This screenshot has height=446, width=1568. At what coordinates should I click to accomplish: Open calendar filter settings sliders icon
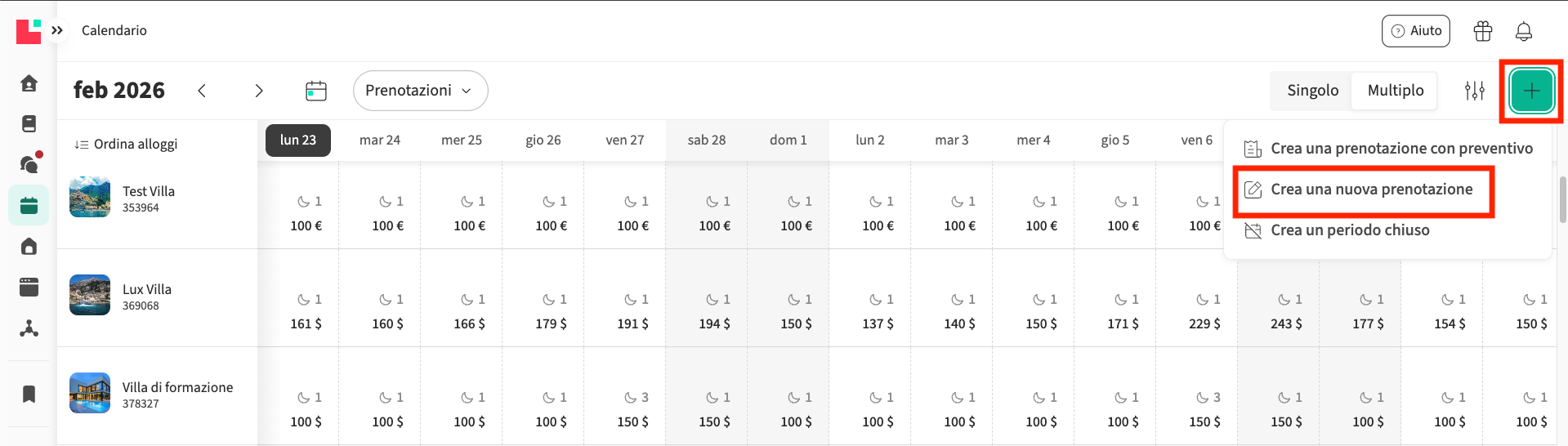click(1474, 91)
